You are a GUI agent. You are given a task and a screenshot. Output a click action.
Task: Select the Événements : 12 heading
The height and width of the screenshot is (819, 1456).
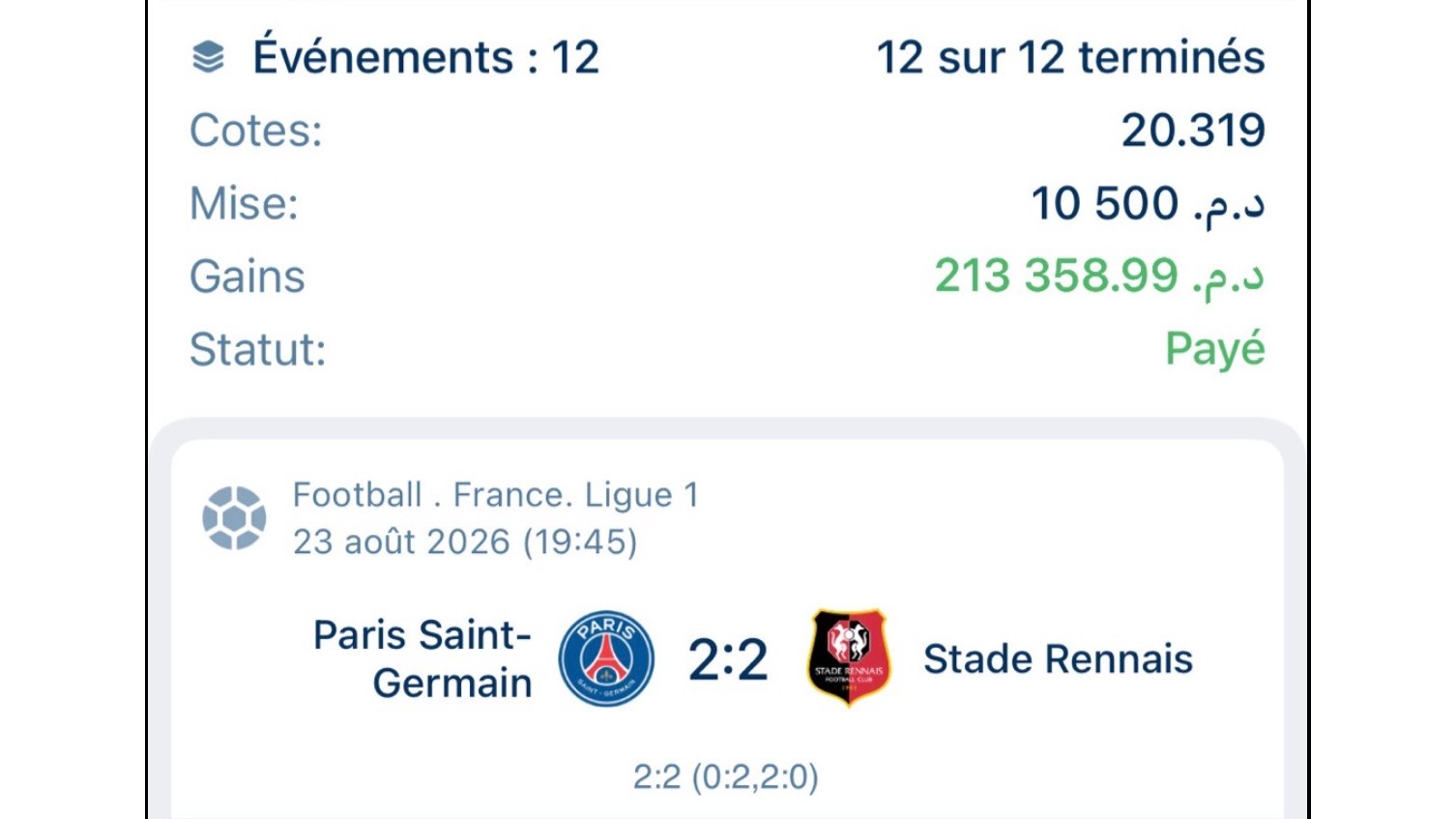[426, 57]
